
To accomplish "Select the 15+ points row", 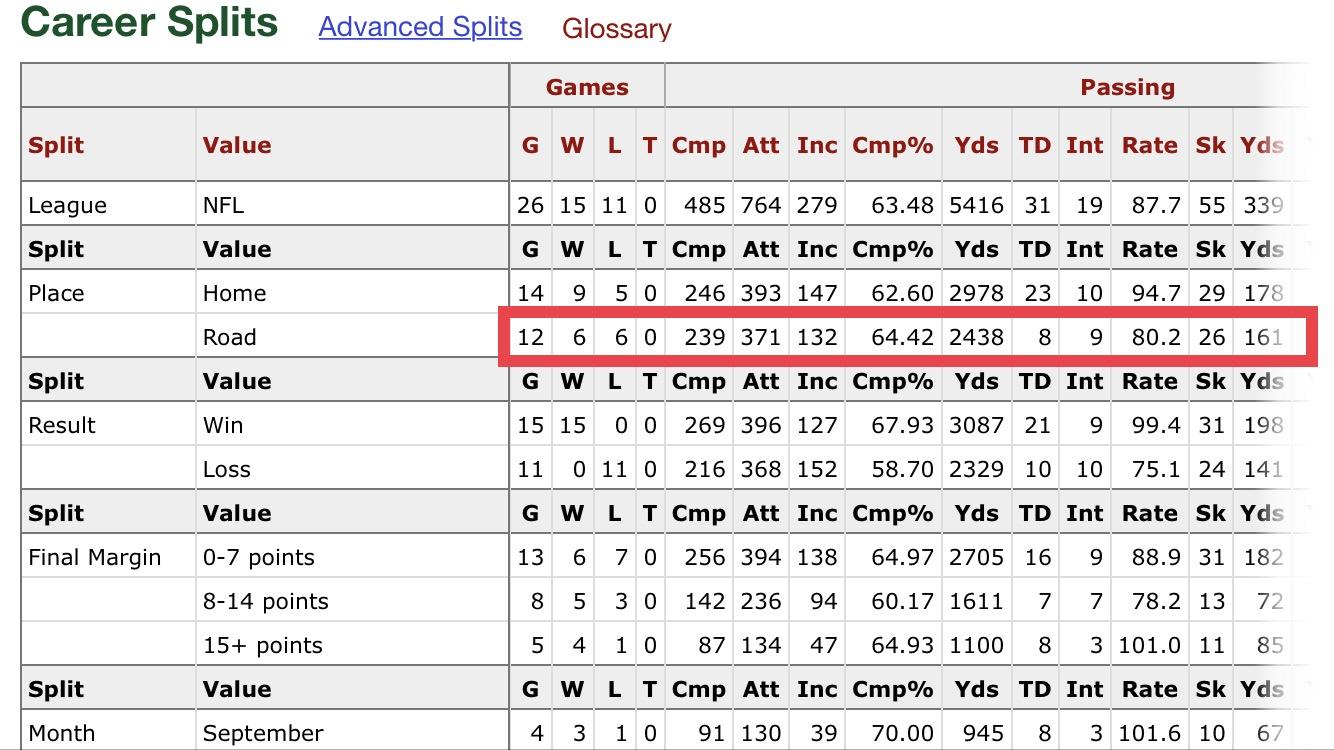I will click(665, 645).
